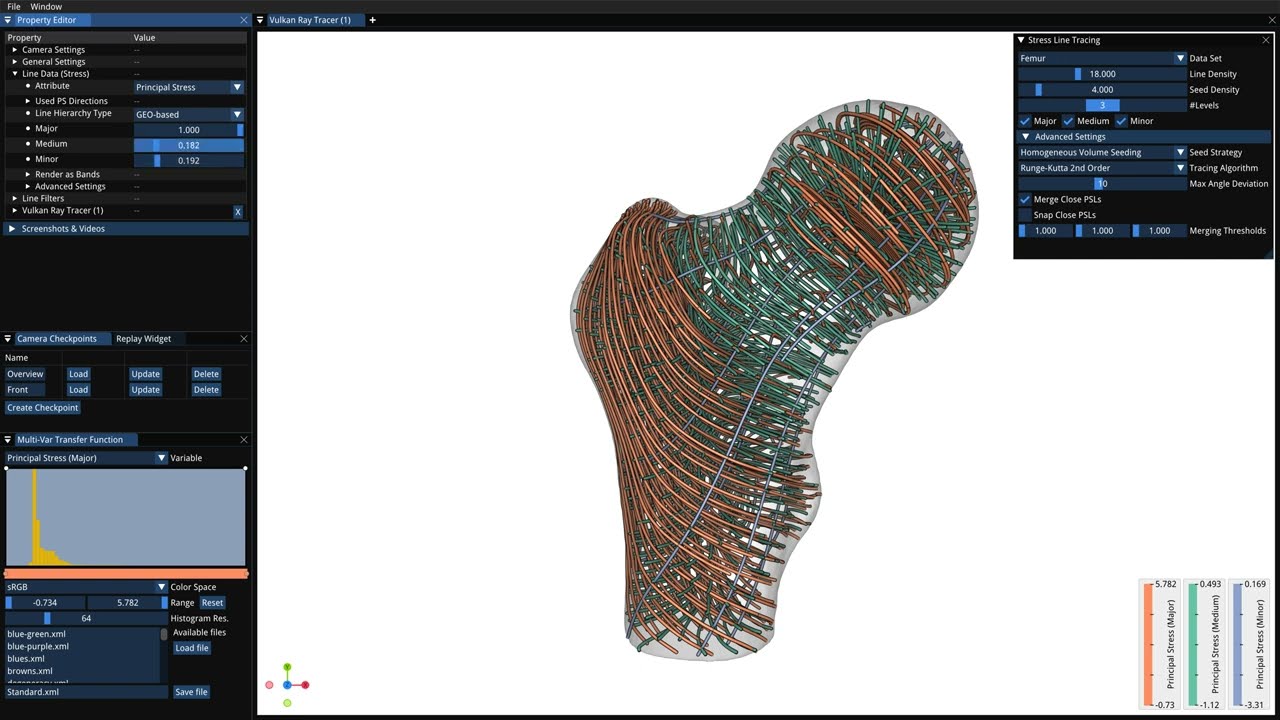Delete the Overview checkpoint
1280x720 pixels.
(206, 374)
